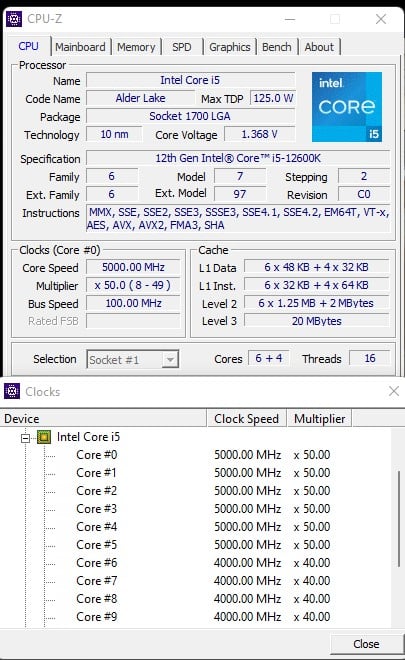Click the Clocks window purple chip icon

click(x=12, y=391)
